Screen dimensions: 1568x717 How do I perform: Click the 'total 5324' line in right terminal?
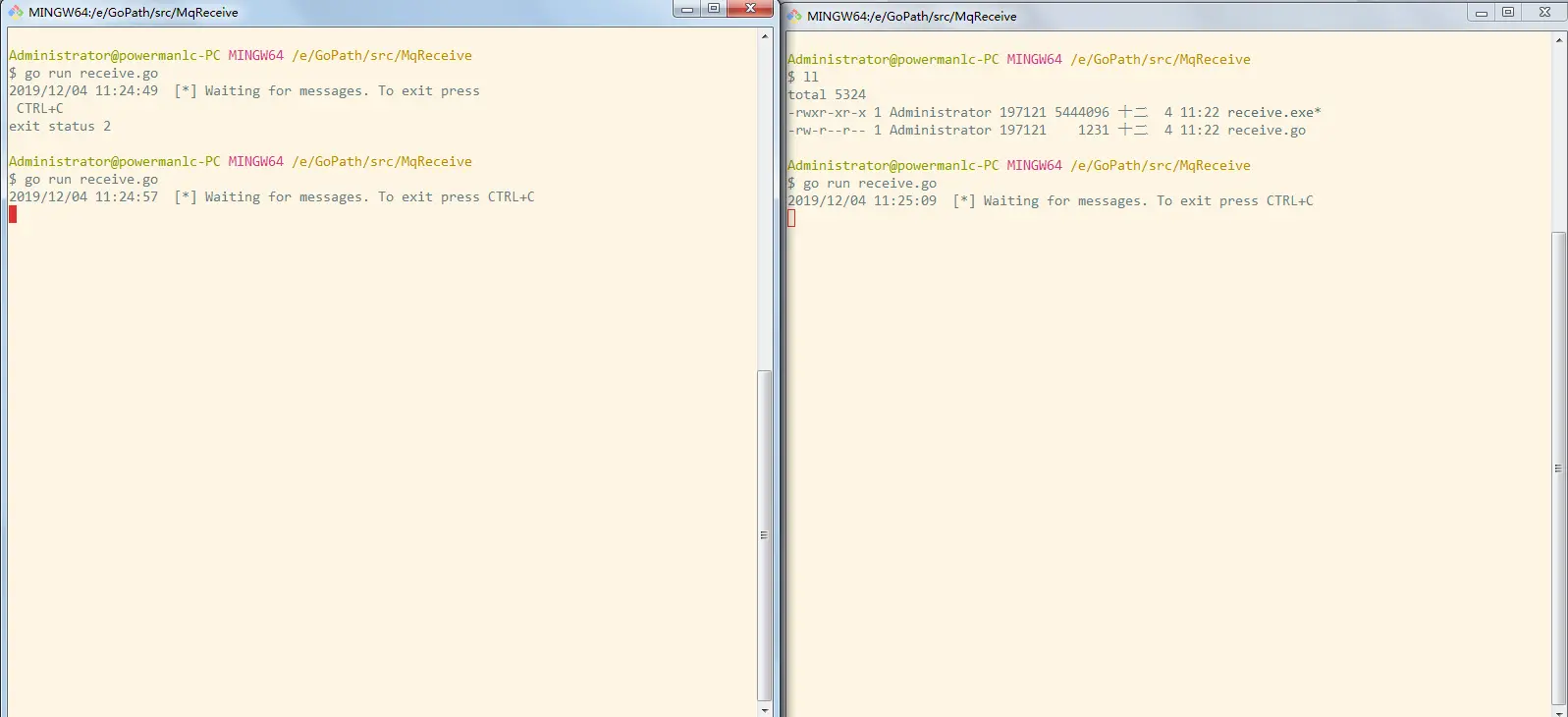pos(827,95)
